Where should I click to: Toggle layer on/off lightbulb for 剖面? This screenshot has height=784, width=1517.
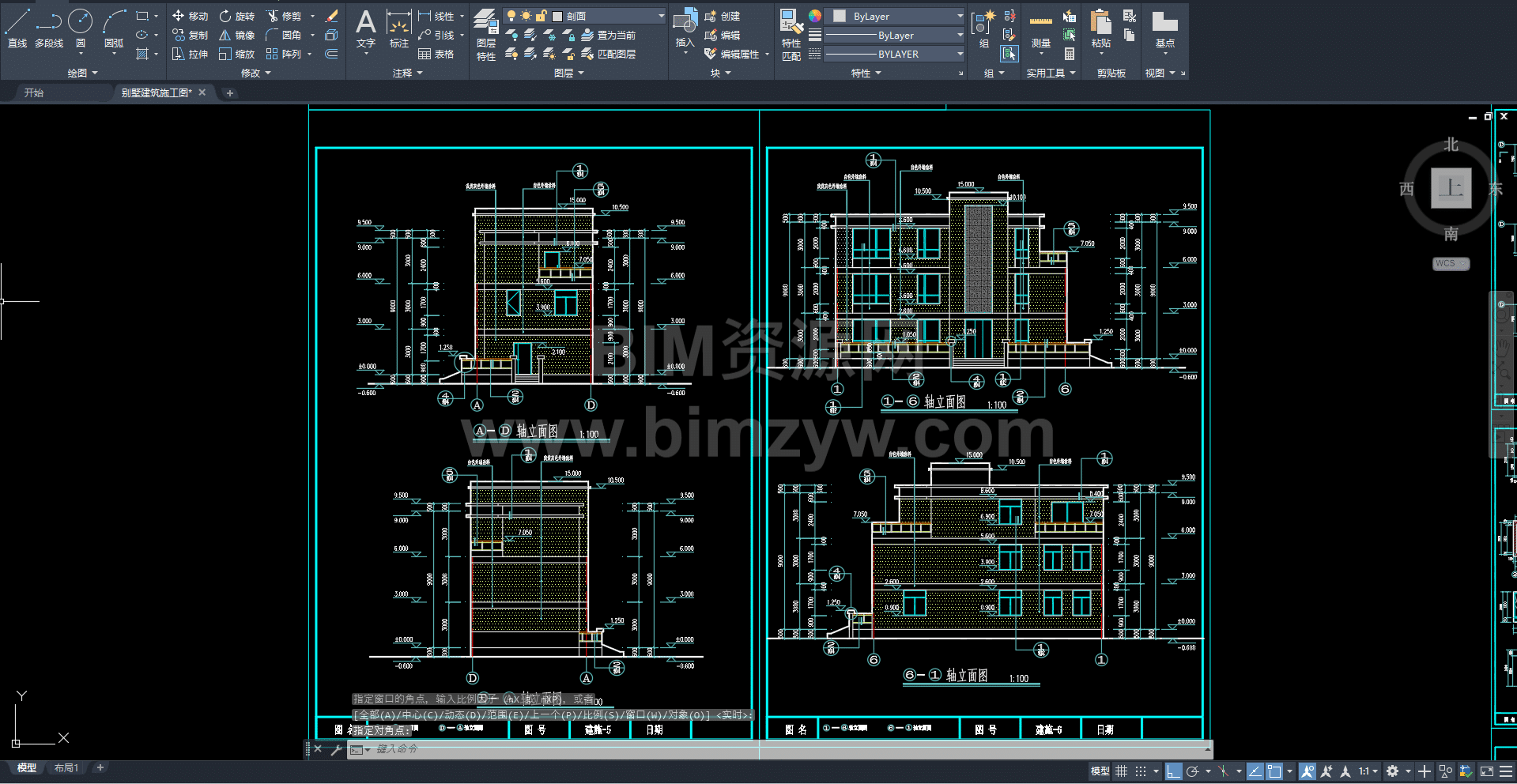(511, 16)
